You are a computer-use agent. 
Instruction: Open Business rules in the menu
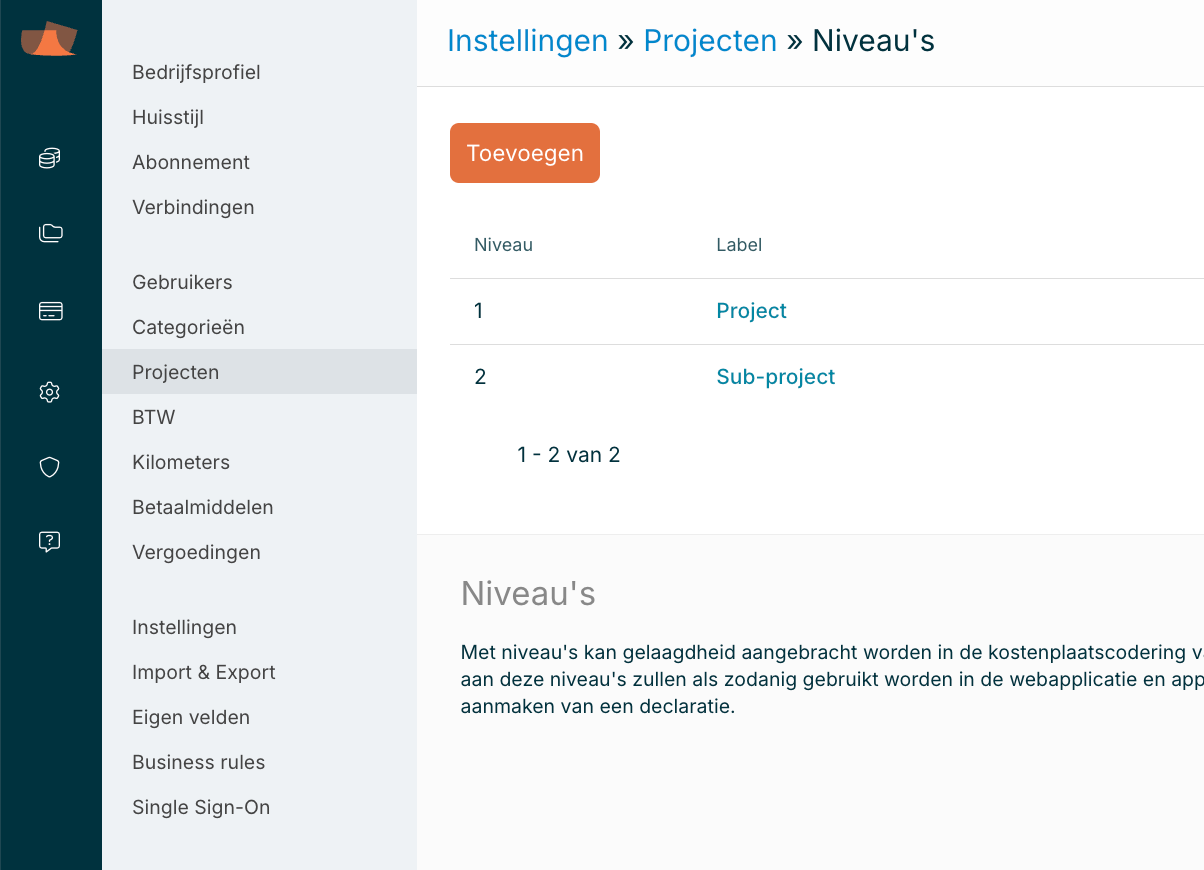198,762
